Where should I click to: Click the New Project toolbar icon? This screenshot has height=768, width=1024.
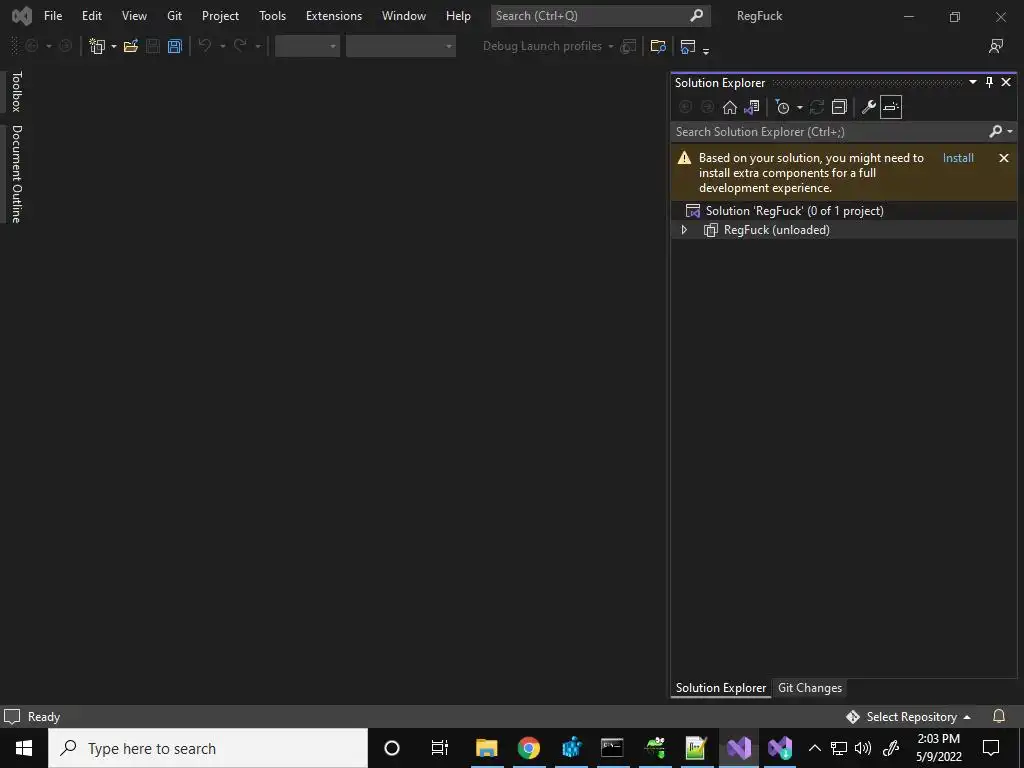pos(97,46)
